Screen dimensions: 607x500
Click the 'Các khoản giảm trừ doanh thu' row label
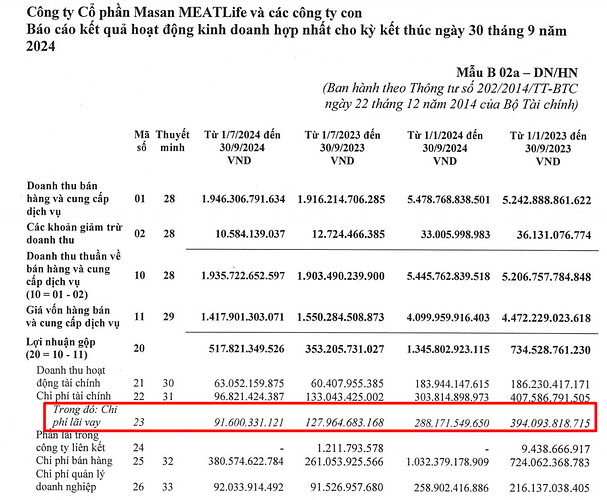click(74, 233)
